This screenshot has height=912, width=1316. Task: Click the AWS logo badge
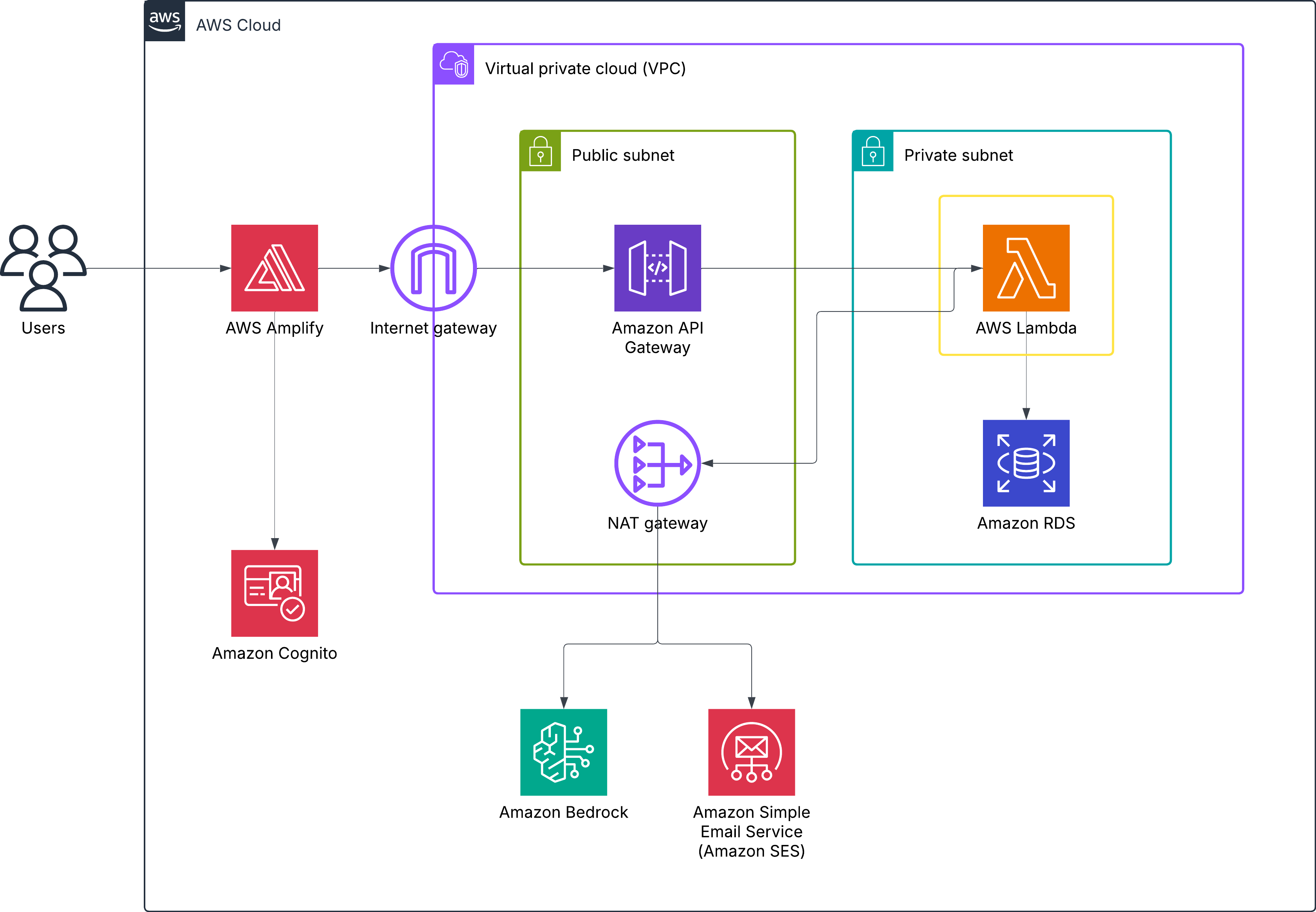point(165,20)
